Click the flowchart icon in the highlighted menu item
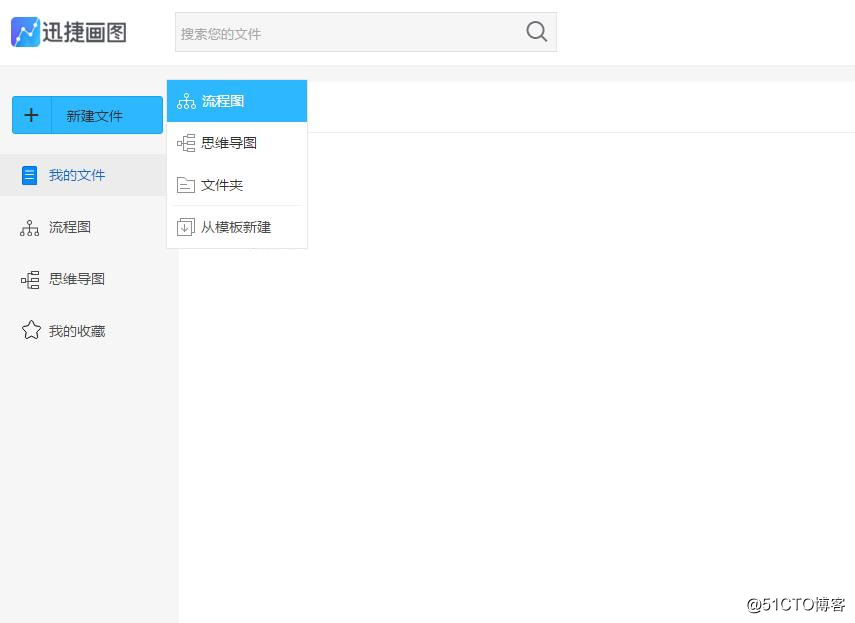 (186, 101)
